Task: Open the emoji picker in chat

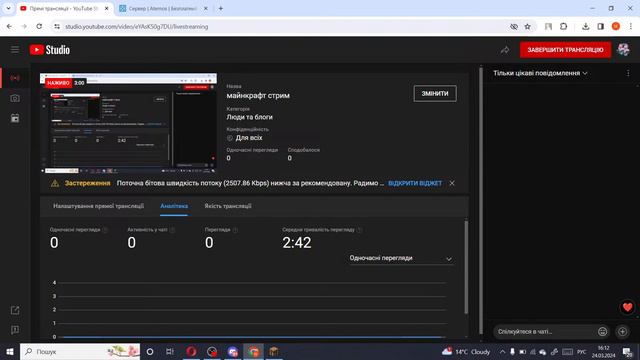Action: 602,331
